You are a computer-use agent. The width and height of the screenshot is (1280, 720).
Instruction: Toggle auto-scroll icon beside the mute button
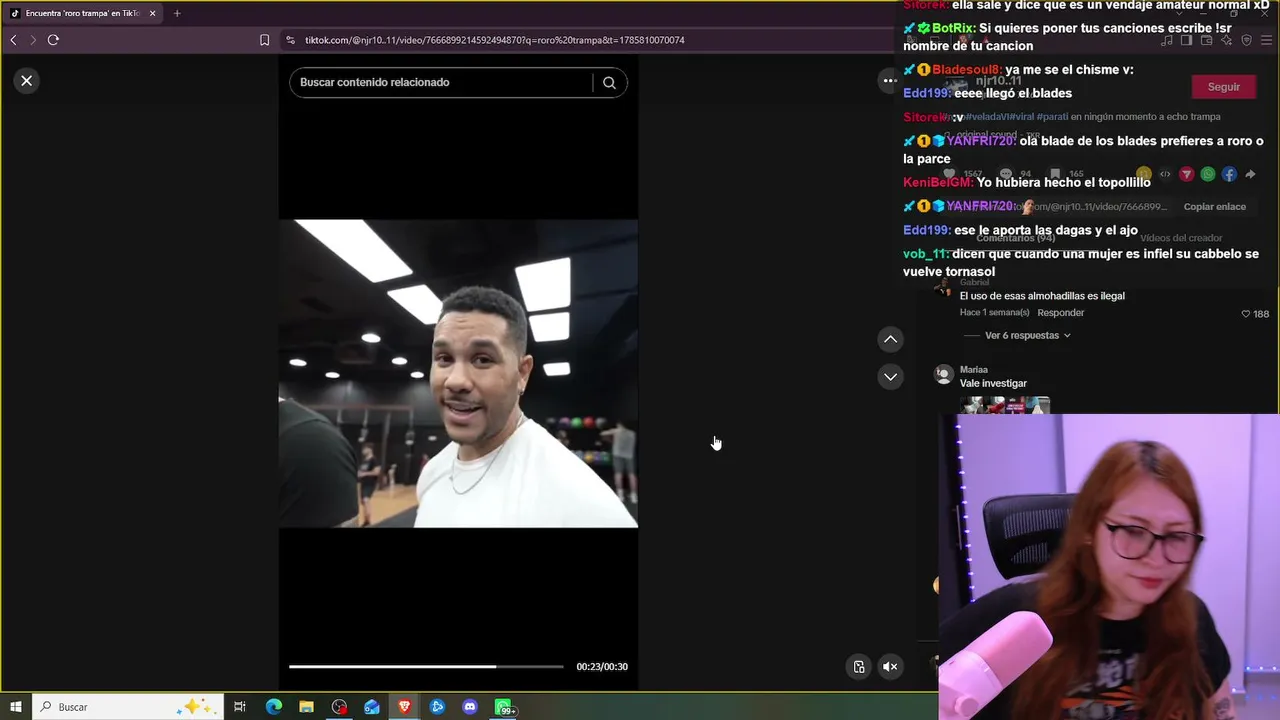point(859,667)
